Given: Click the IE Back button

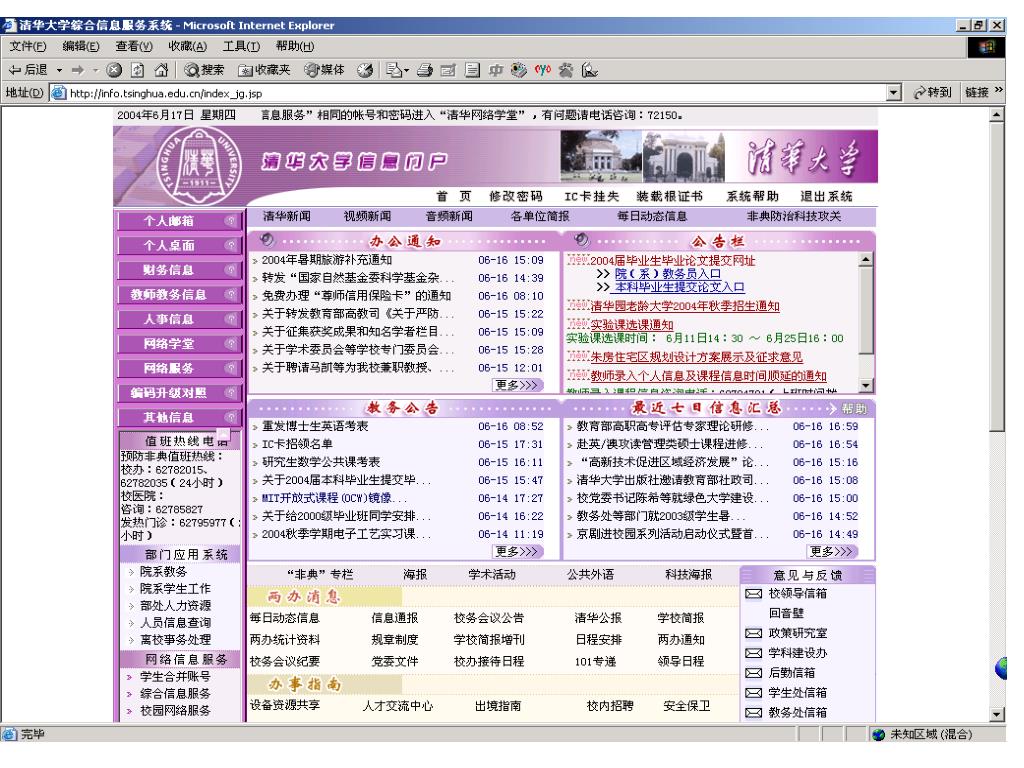Looking at the screenshot, I should (x=27, y=70).
